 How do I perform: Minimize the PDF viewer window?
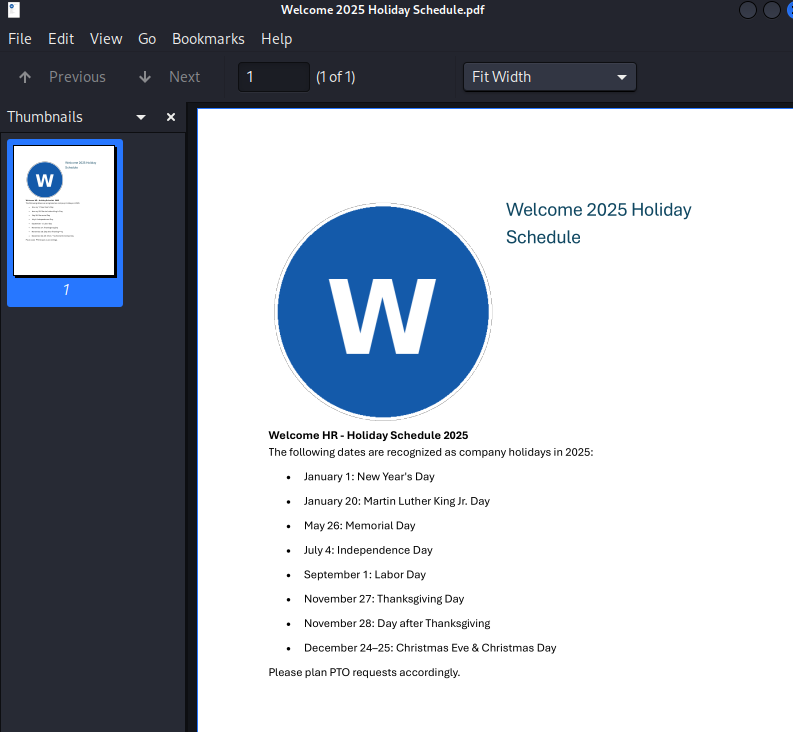pyautogui.click(x=748, y=10)
